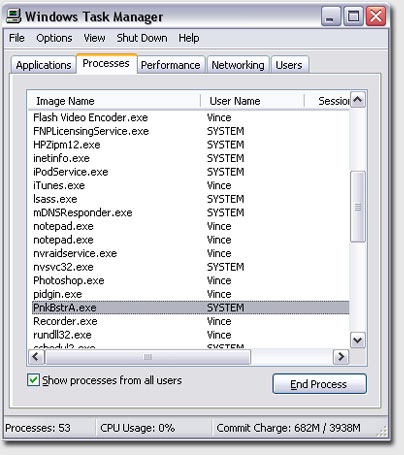The height and width of the screenshot is (455, 404).
Task: Sort by Image Name column header
Action: point(114,101)
